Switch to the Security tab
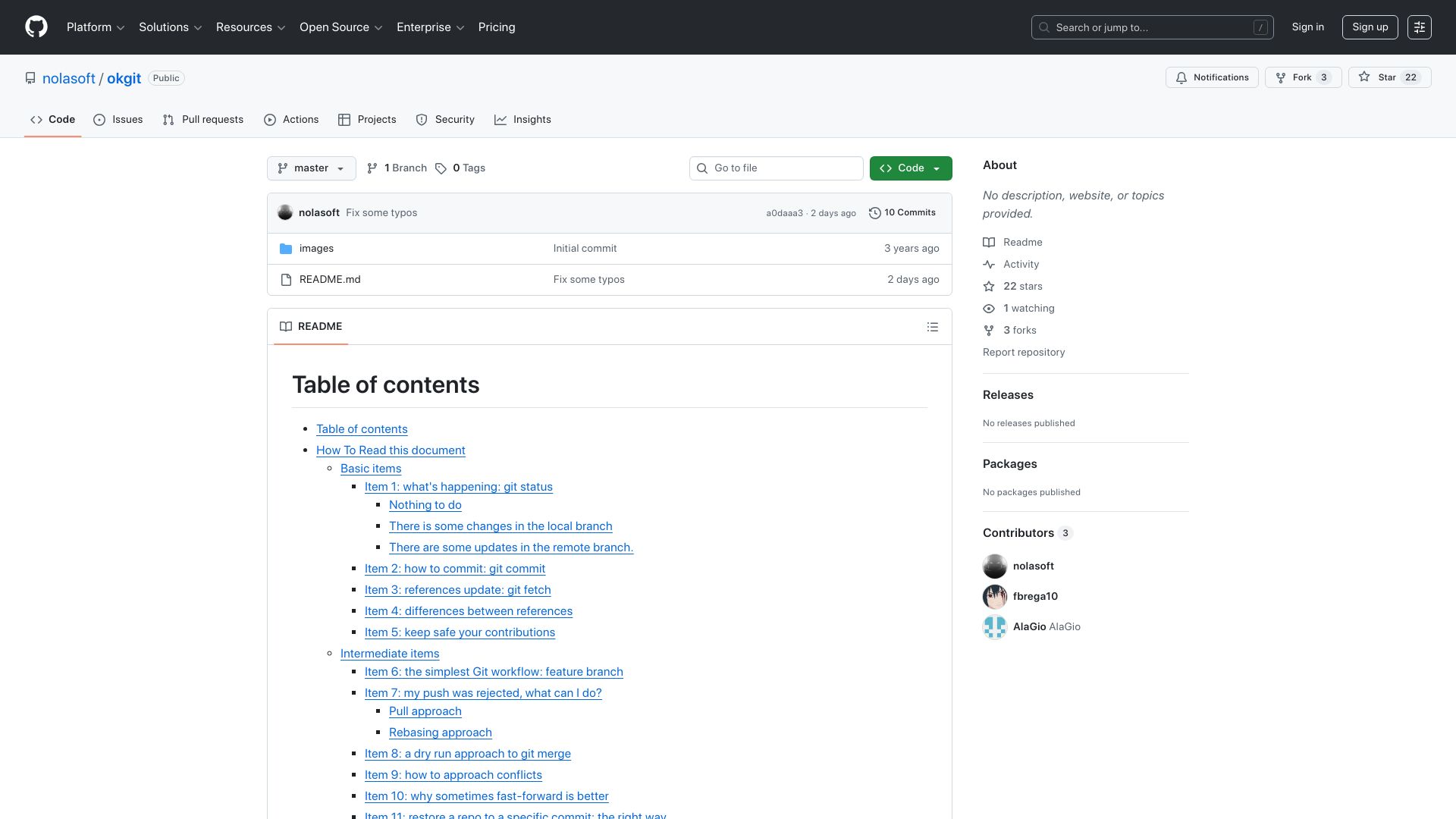The image size is (1456, 819). (x=445, y=120)
